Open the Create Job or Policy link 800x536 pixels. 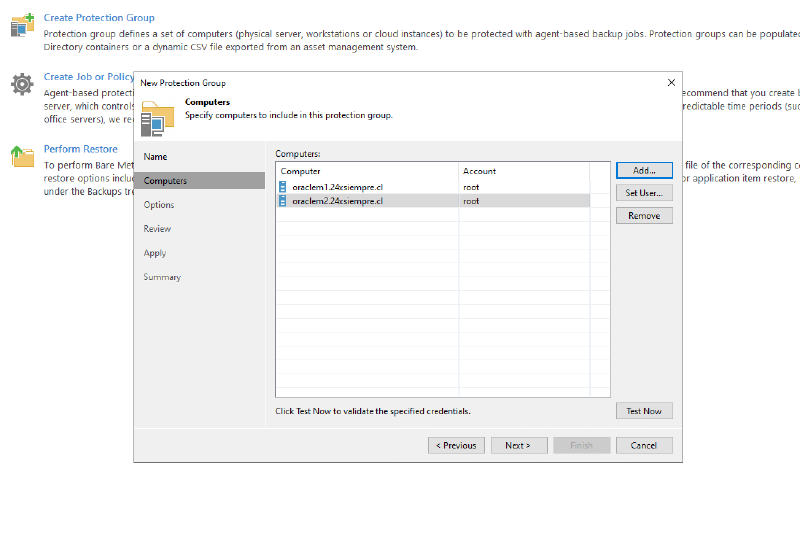(88, 77)
